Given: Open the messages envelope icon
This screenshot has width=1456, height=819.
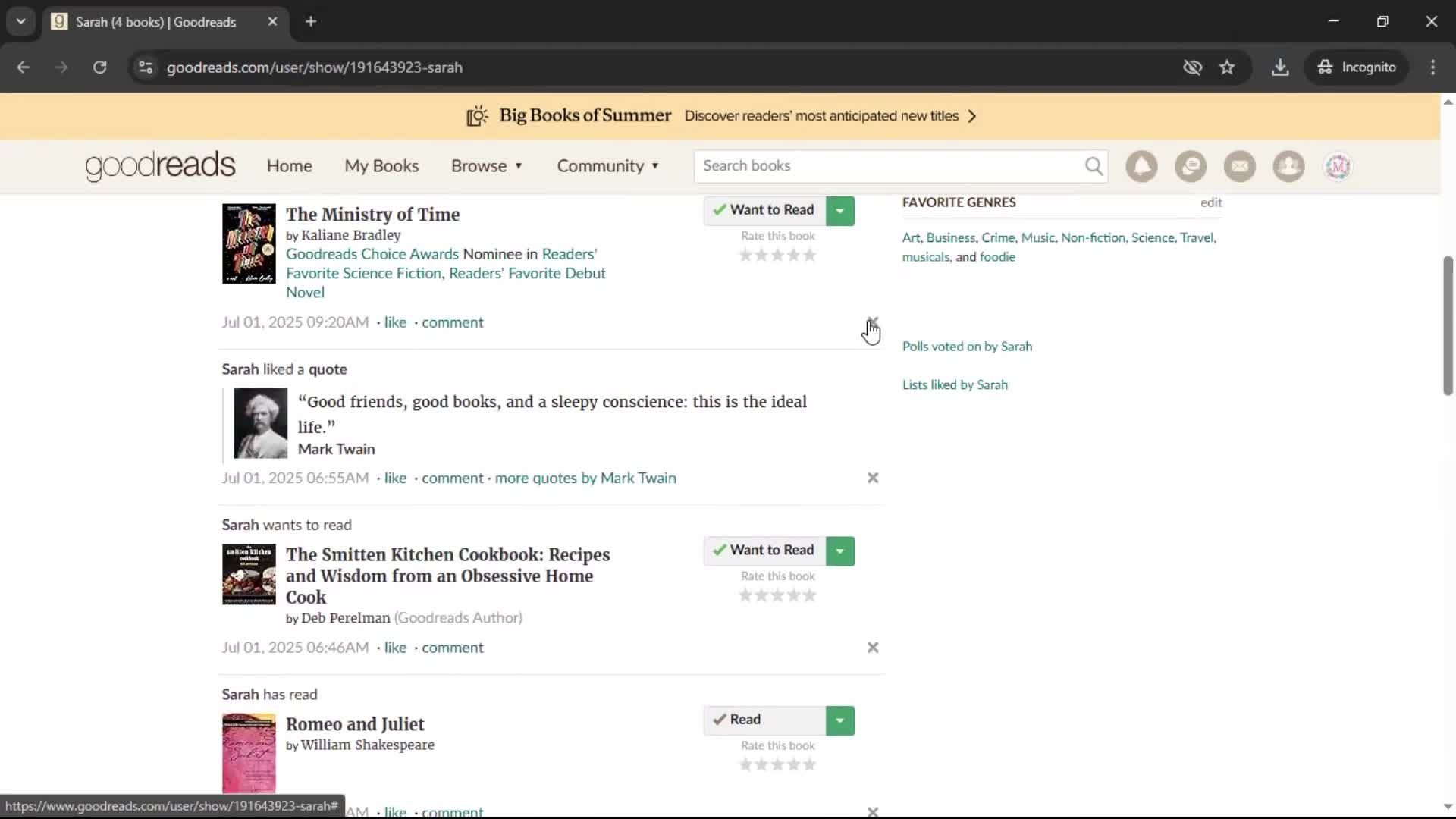Looking at the screenshot, I should click(1240, 166).
